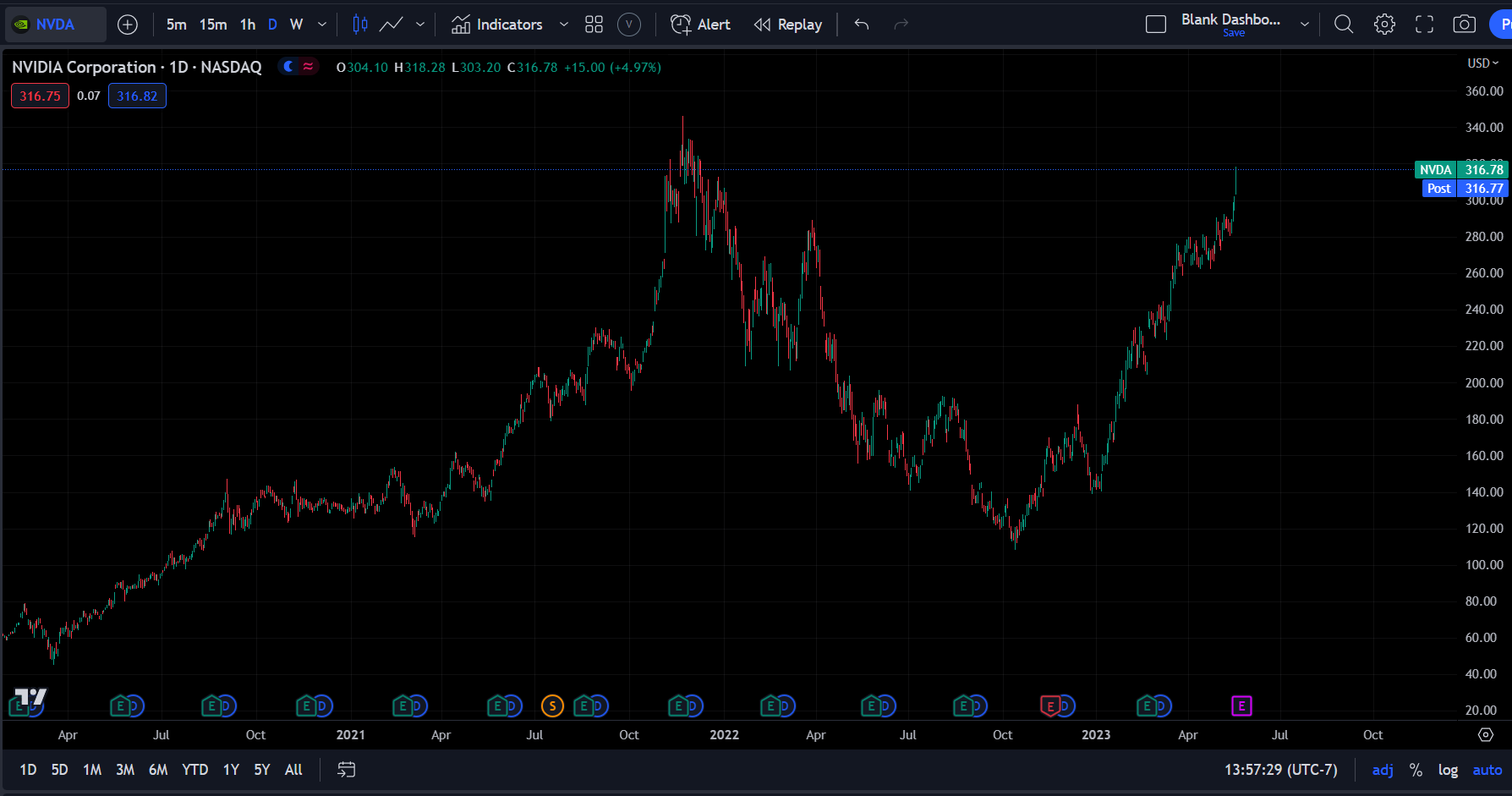Open the indicator templates grid icon

[x=594, y=25]
